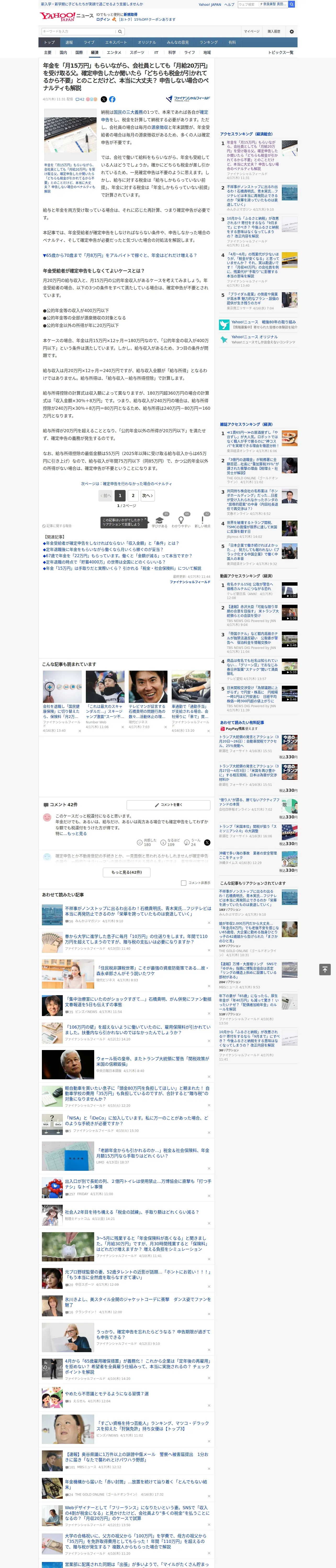Viewport: 336px width, 1568px height.
Task: Share article via Facebook icon under headline
Action: click(112, 99)
